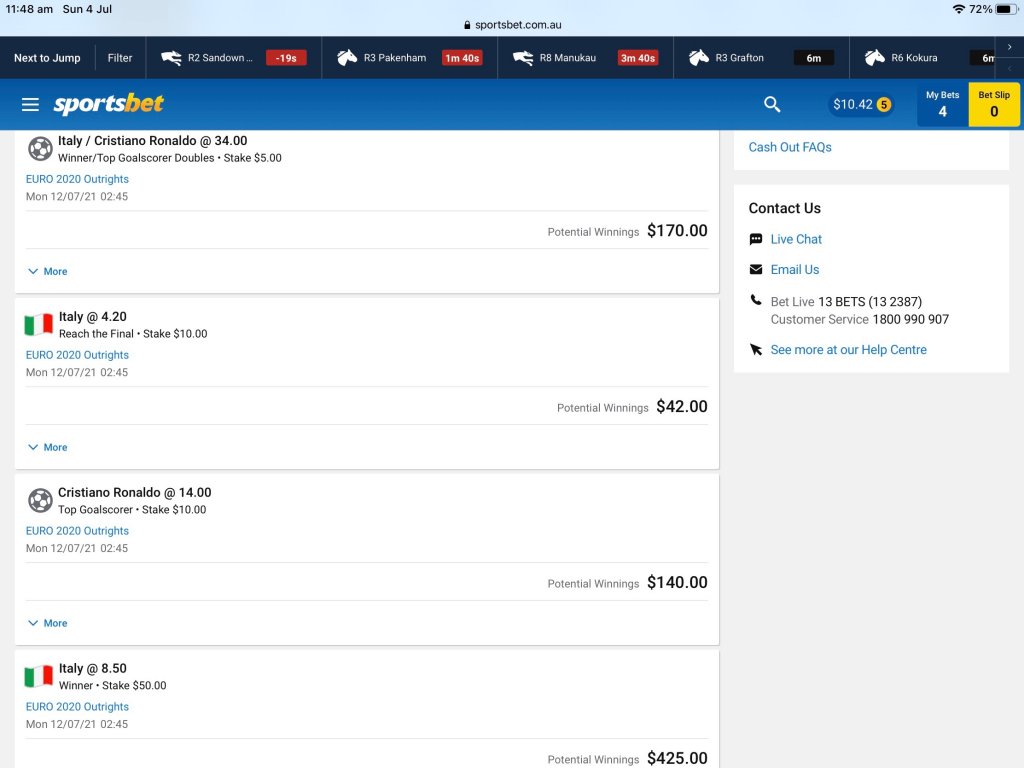Click the 3m 40s countdown badge

(638, 58)
